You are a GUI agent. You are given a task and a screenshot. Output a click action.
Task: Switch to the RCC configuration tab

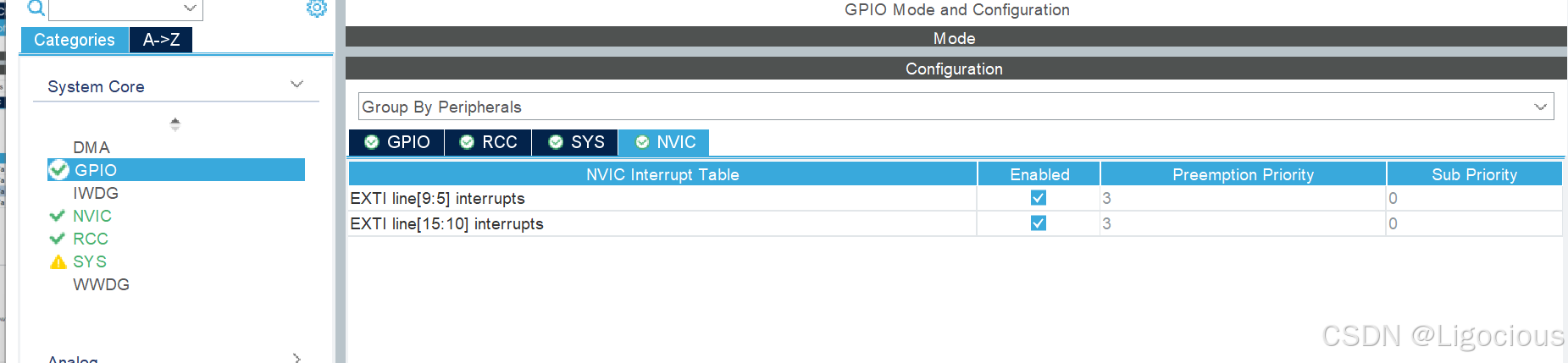pos(488,142)
